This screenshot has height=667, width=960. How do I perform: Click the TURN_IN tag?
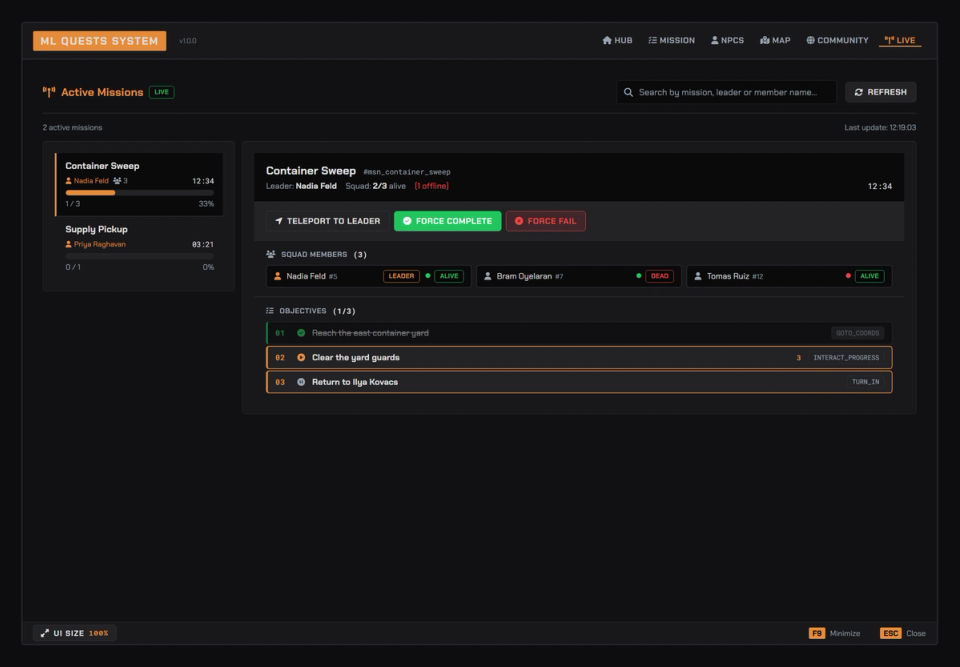pos(866,382)
